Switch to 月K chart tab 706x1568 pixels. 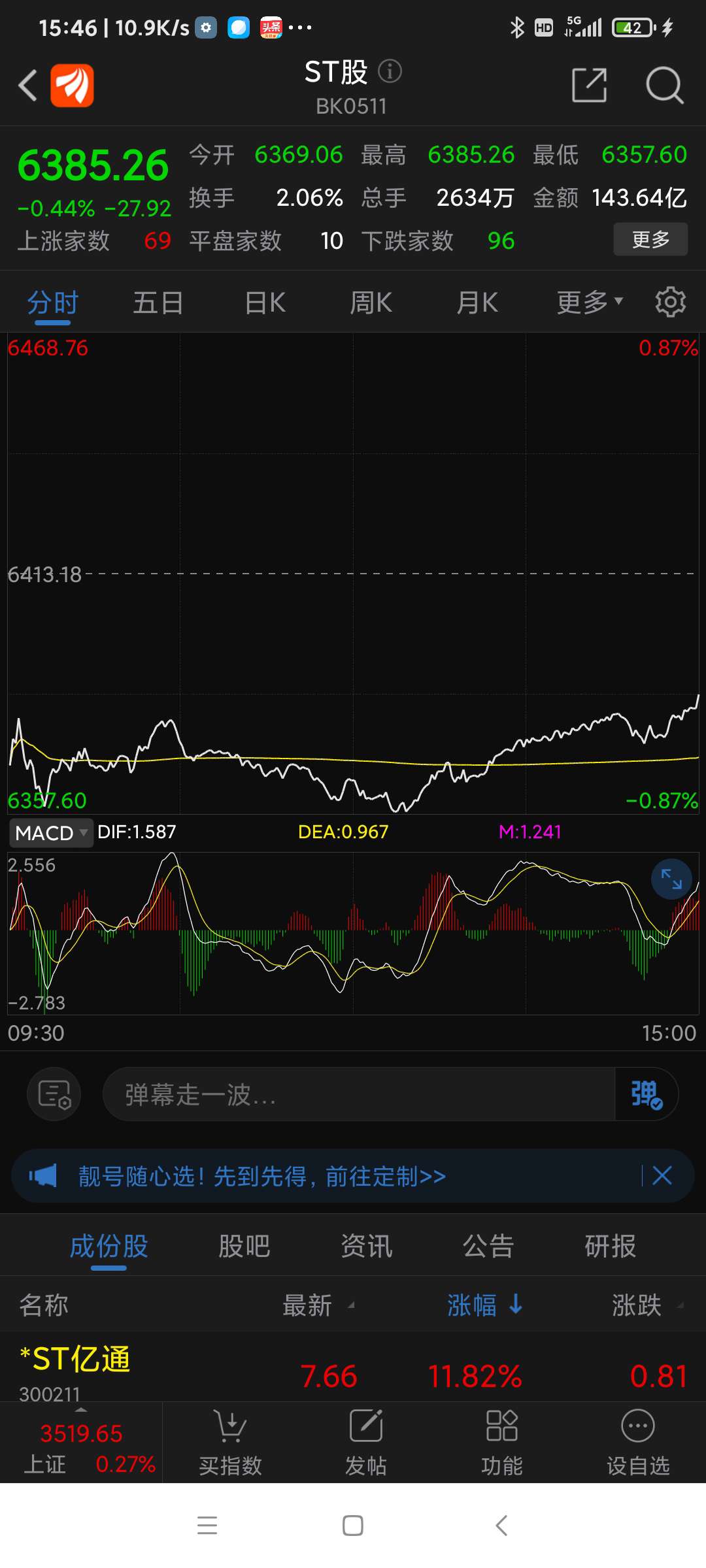[x=477, y=303]
